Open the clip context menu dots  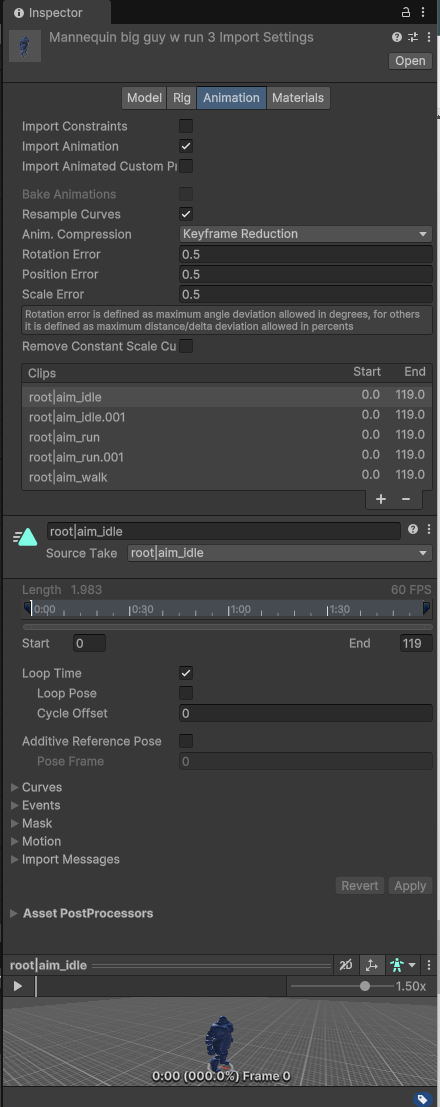point(428,529)
